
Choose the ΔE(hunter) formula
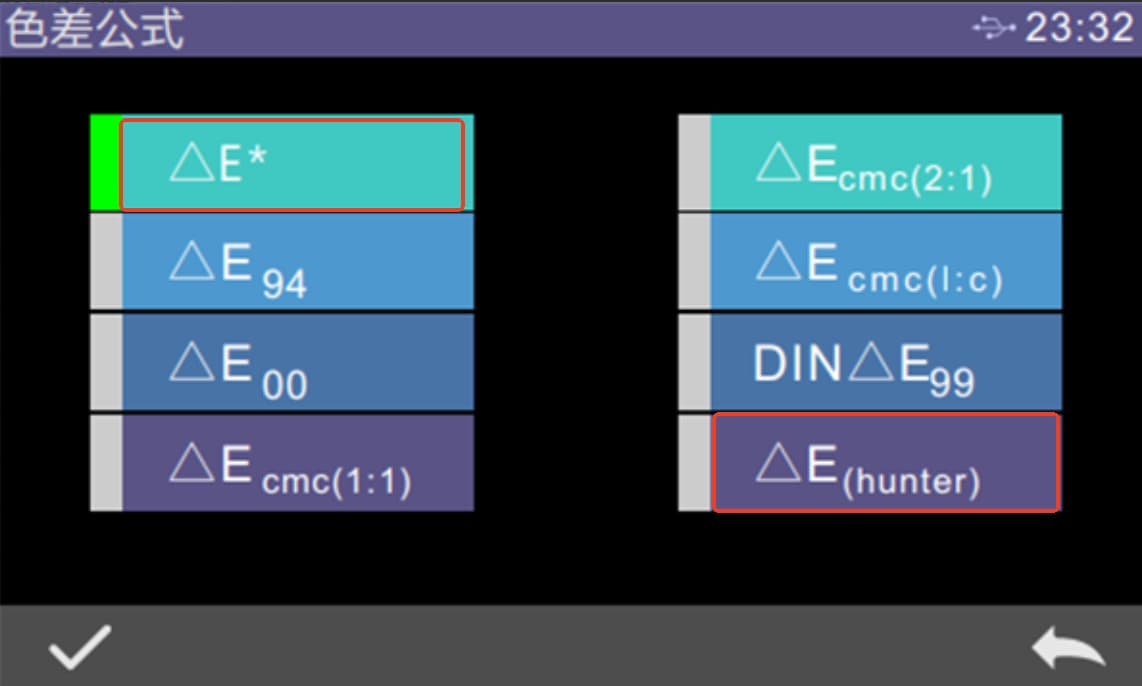(885, 463)
